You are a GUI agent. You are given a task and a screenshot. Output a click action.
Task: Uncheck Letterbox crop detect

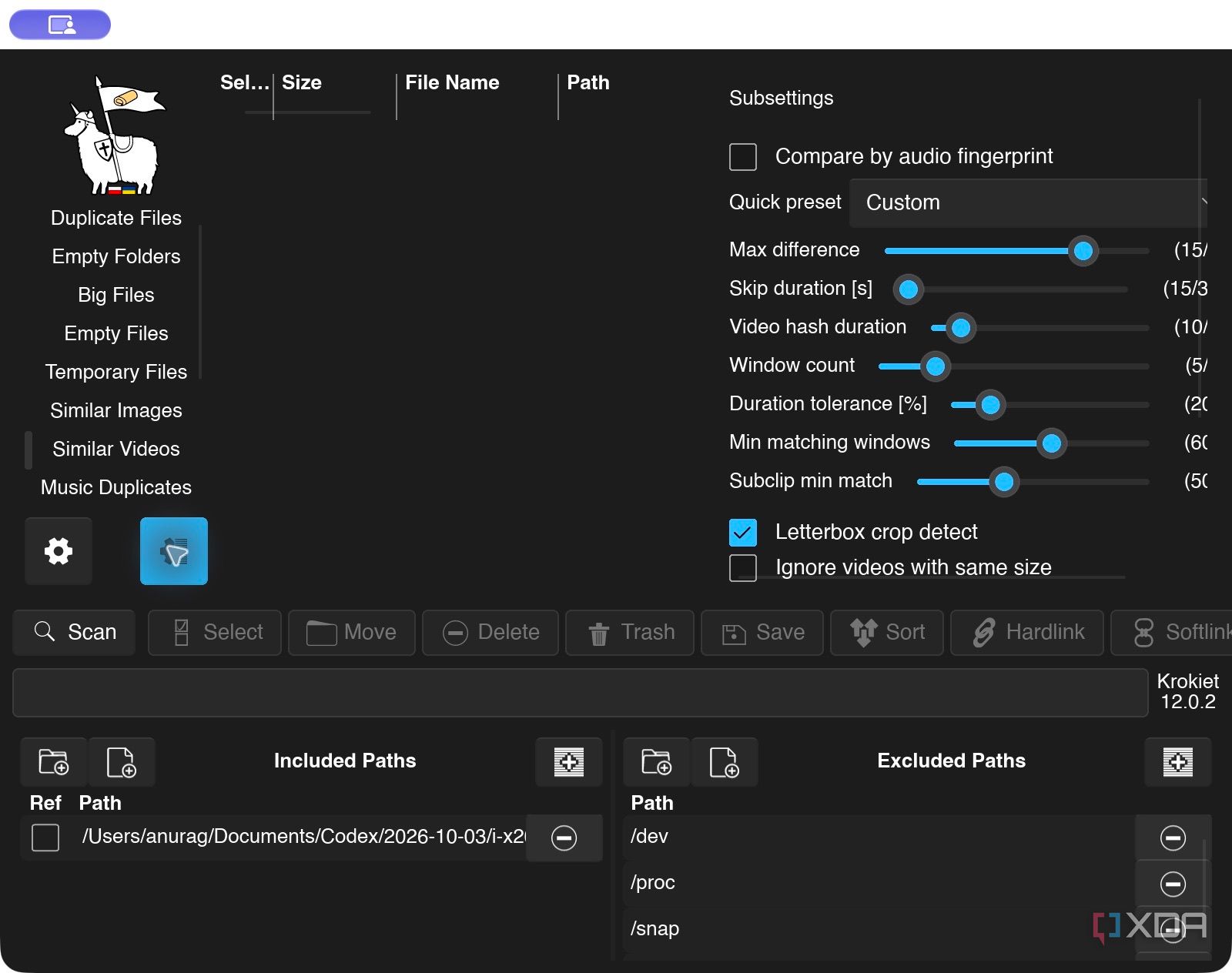[x=743, y=533]
